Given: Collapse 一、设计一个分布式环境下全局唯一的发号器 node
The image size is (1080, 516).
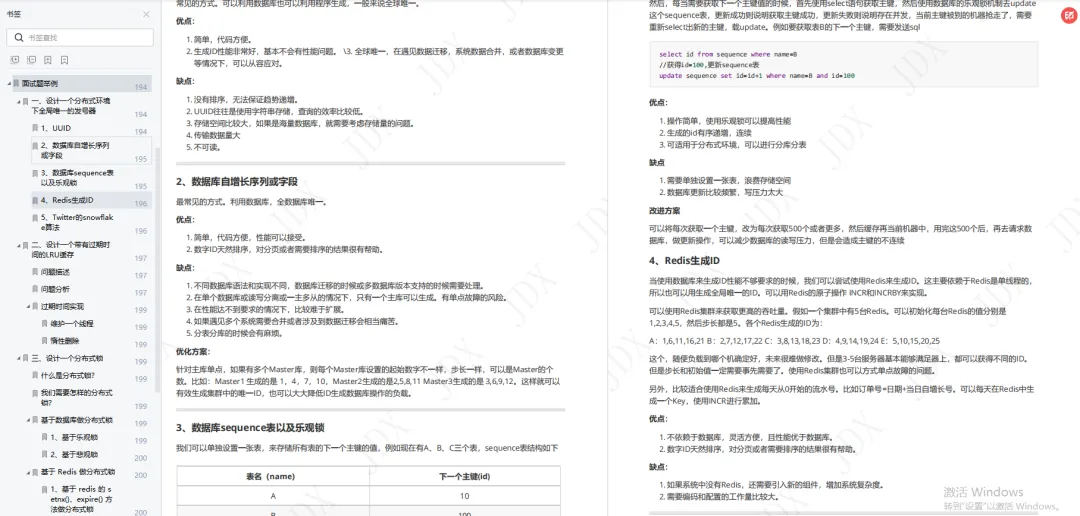Looking at the screenshot, I should coord(19,101).
